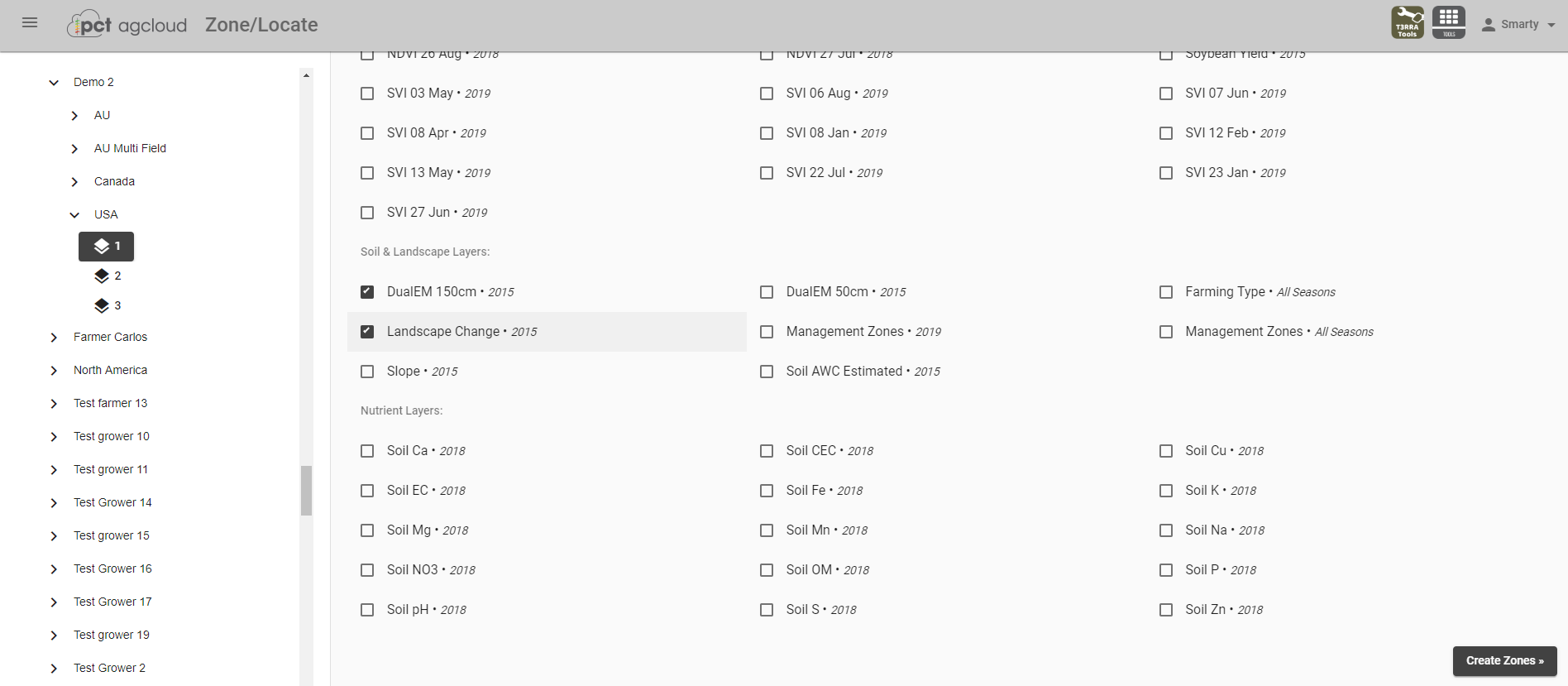
Task: Click the Create Zones button
Action: pos(1505,660)
